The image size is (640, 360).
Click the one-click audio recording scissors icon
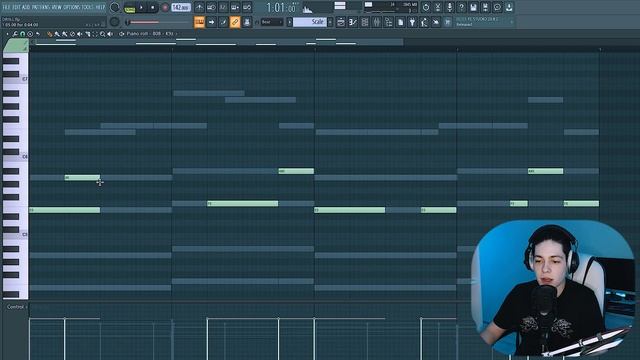(438, 7)
